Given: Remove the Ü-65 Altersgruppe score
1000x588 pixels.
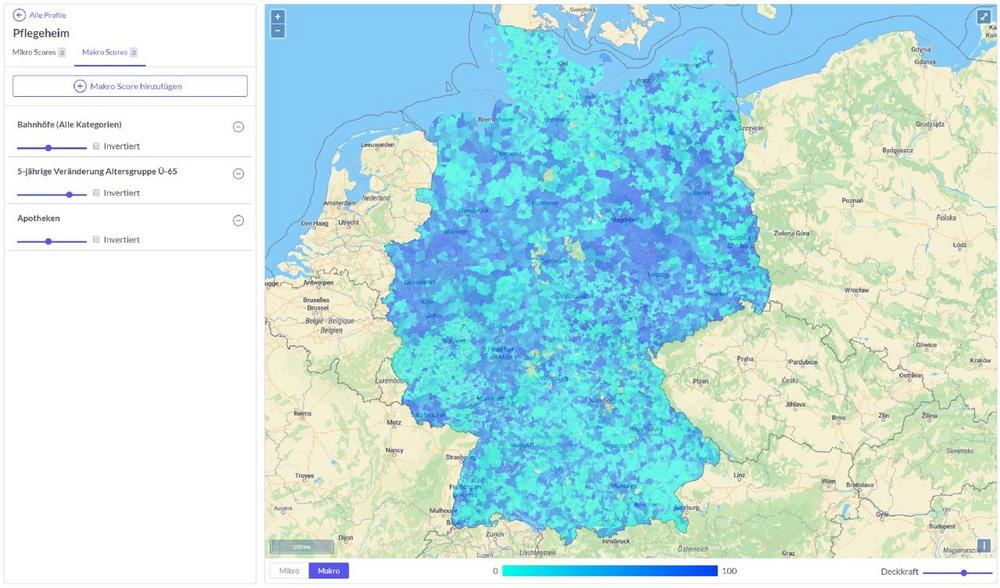Looking at the screenshot, I should click(238, 174).
